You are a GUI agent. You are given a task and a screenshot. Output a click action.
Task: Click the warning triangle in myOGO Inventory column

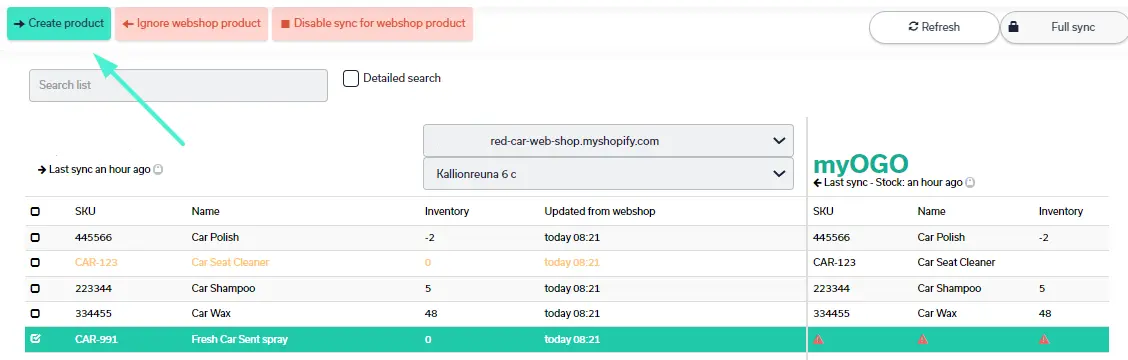[1044, 339]
